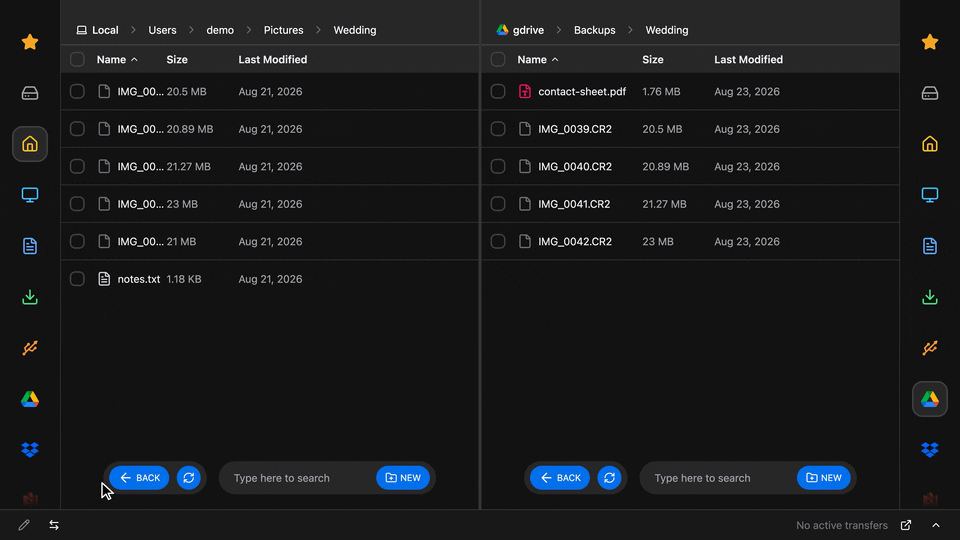Go to Pictures breadcrumb
Viewport: 960px width, 540px height.
(283, 30)
